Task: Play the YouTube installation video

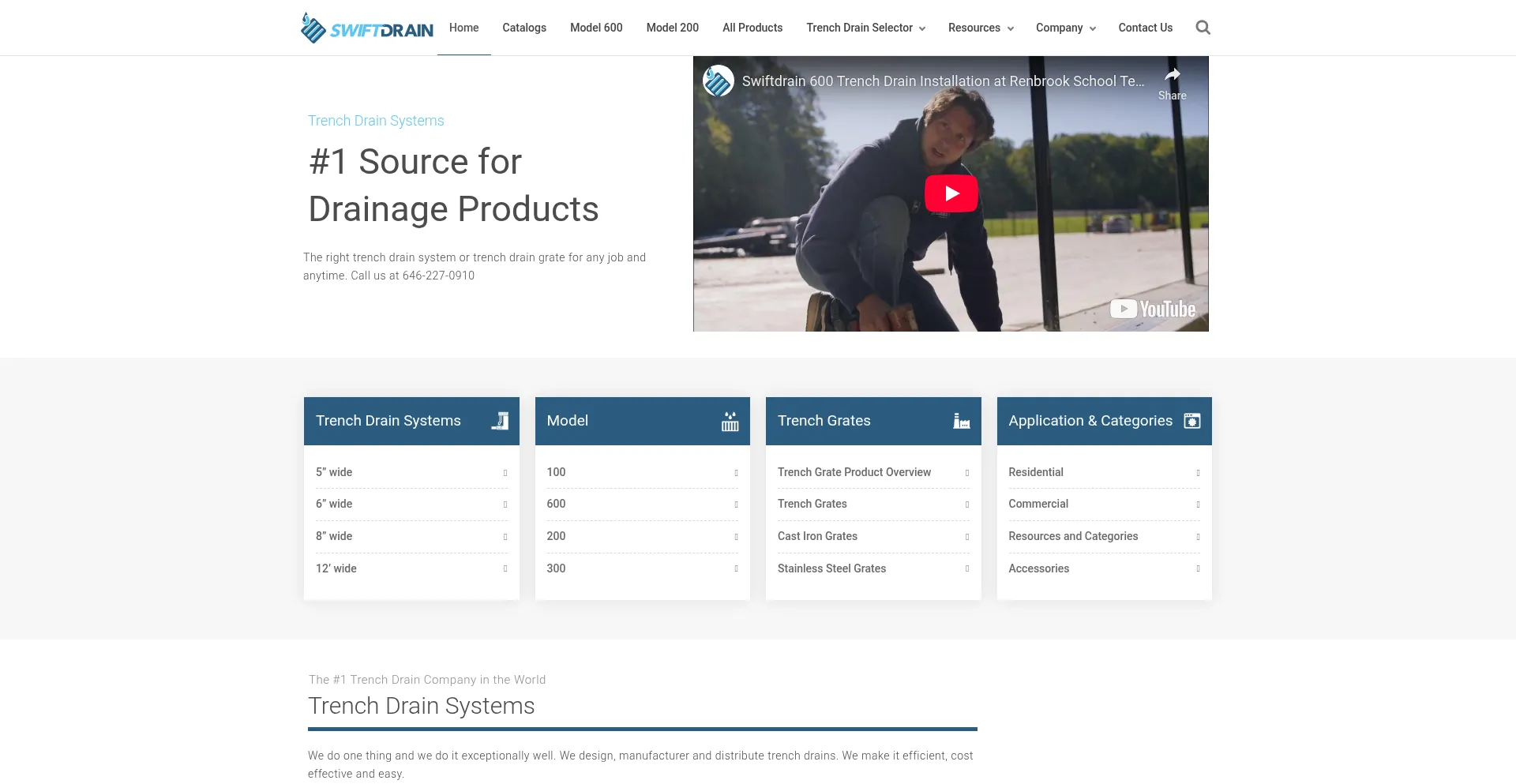Action: point(951,193)
